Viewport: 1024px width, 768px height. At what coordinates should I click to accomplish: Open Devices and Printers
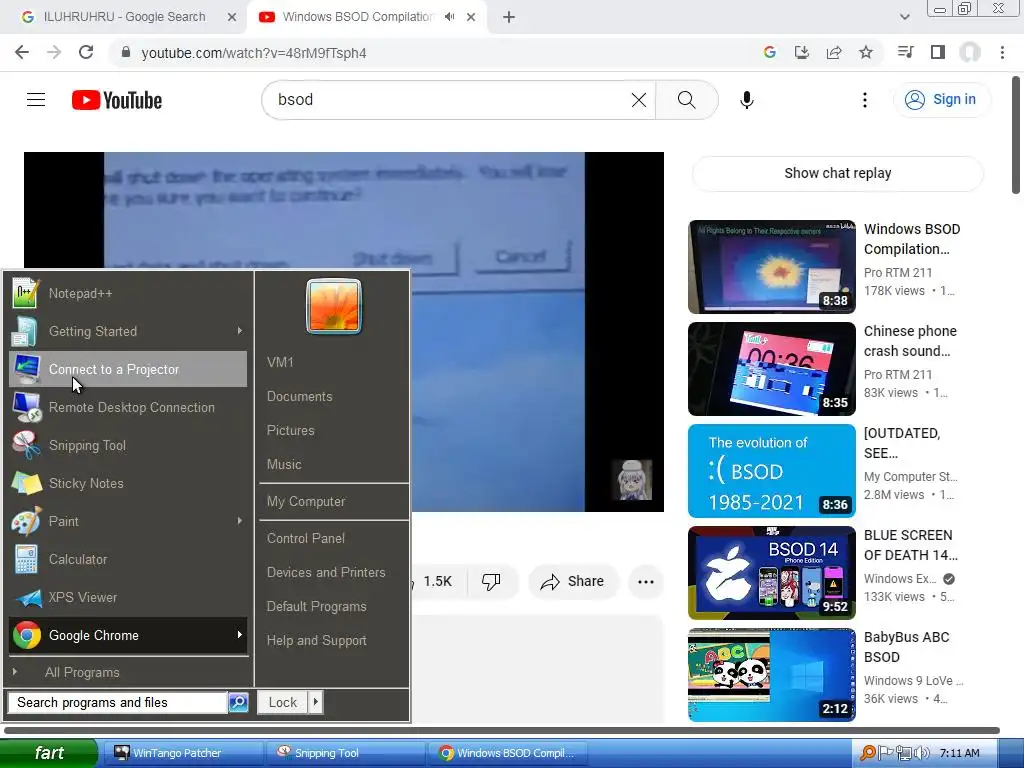(326, 572)
